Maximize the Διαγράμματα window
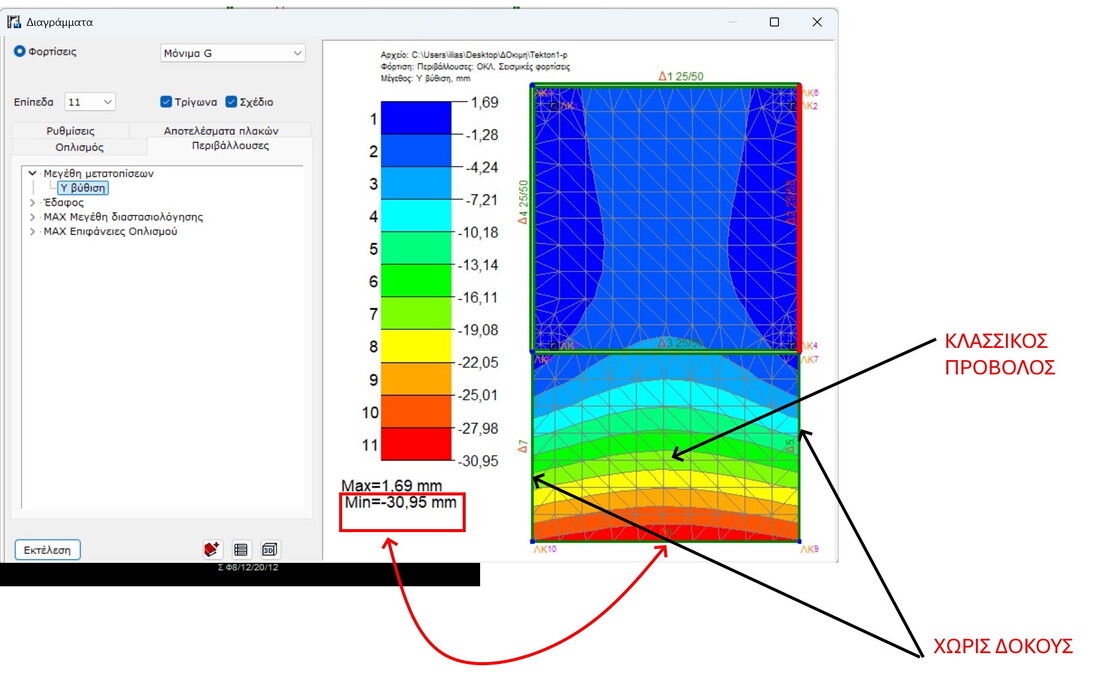Screen dimensions: 1100x679 tap(774, 22)
